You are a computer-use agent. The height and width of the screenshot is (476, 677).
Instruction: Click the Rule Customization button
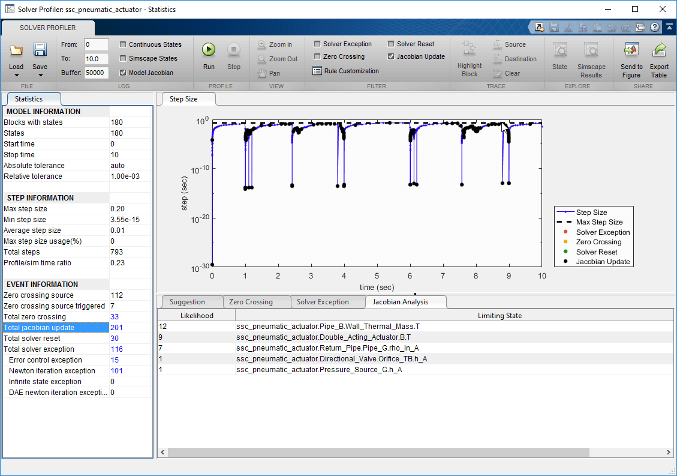click(x=343, y=71)
